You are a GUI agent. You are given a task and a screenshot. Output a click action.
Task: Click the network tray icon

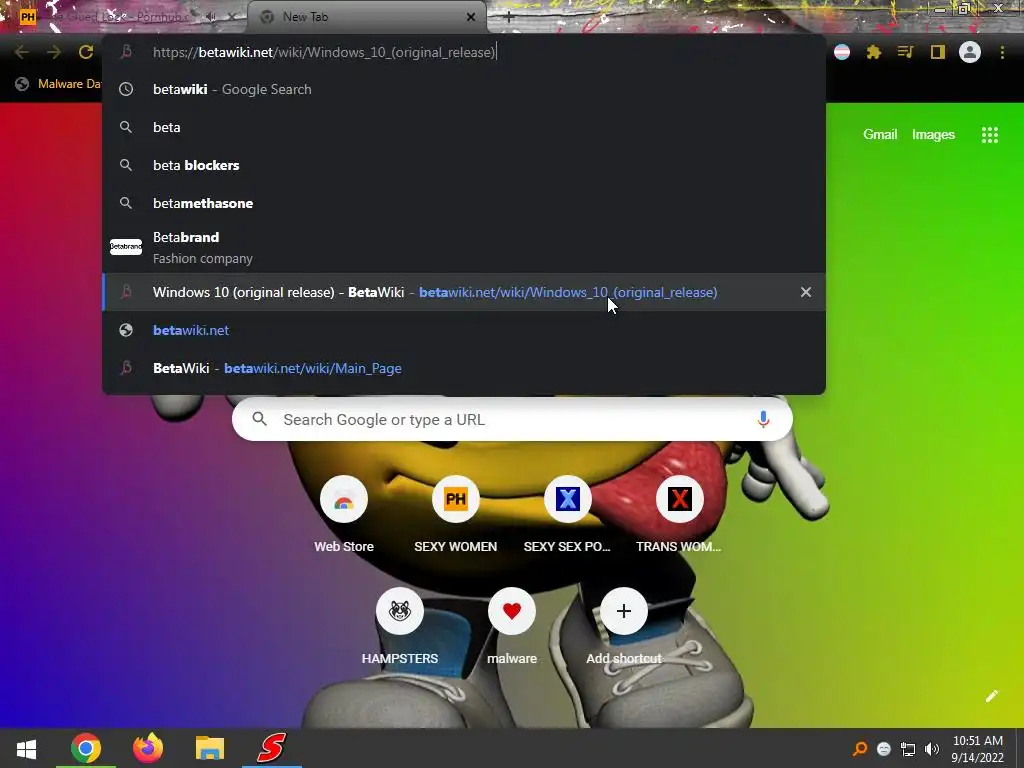point(908,749)
